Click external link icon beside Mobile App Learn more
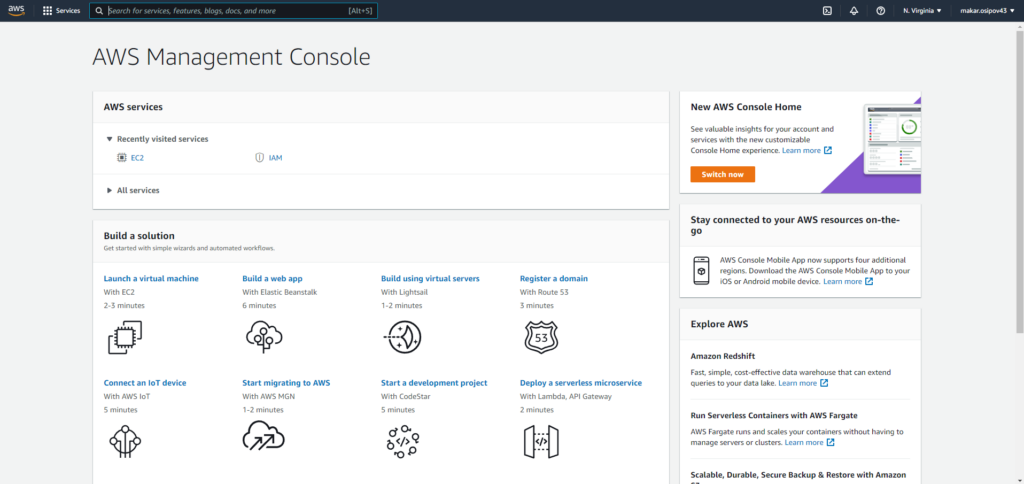This screenshot has height=484, width=1024. point(869,282)
